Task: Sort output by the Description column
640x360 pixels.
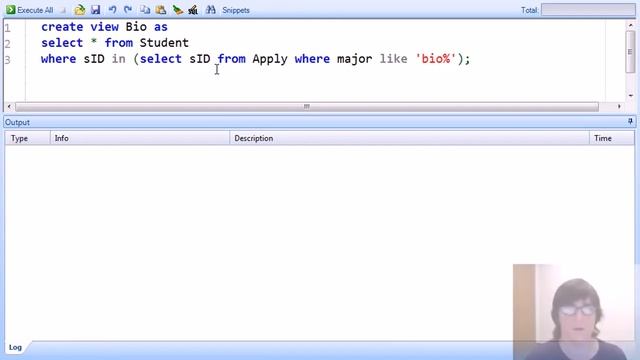Action: pyautogui.click(x=409, y=138)
